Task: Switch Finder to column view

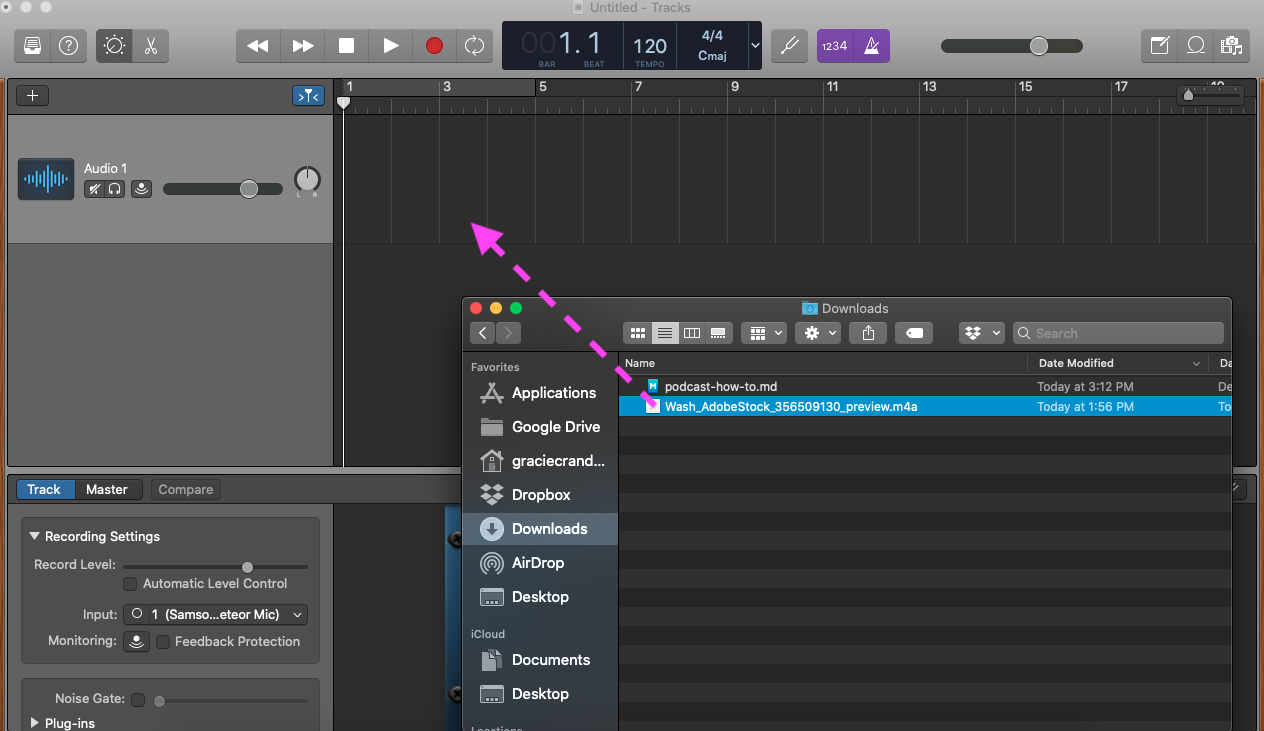Action: 691,333
